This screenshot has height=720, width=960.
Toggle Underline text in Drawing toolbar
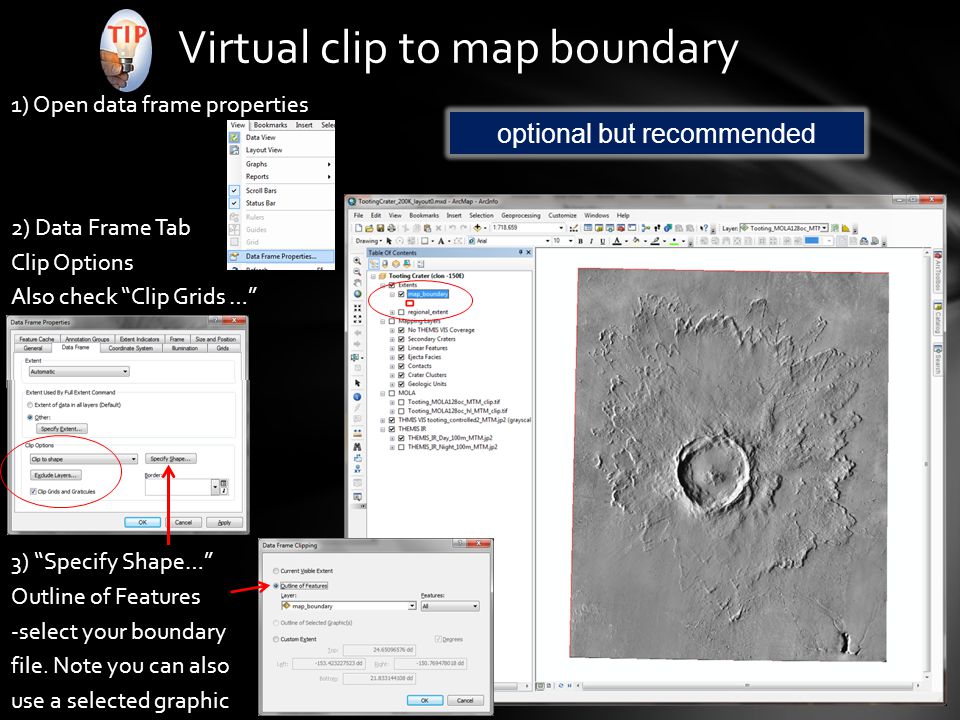pyautogui.click(x=602, y=241)
